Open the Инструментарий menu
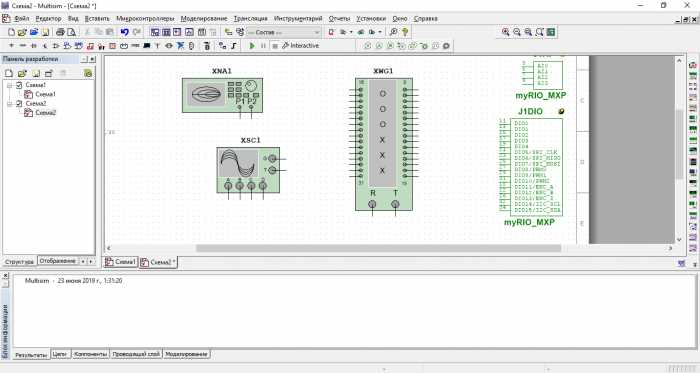The height and width of the screenshot is (373, 700). pos(298,19)
